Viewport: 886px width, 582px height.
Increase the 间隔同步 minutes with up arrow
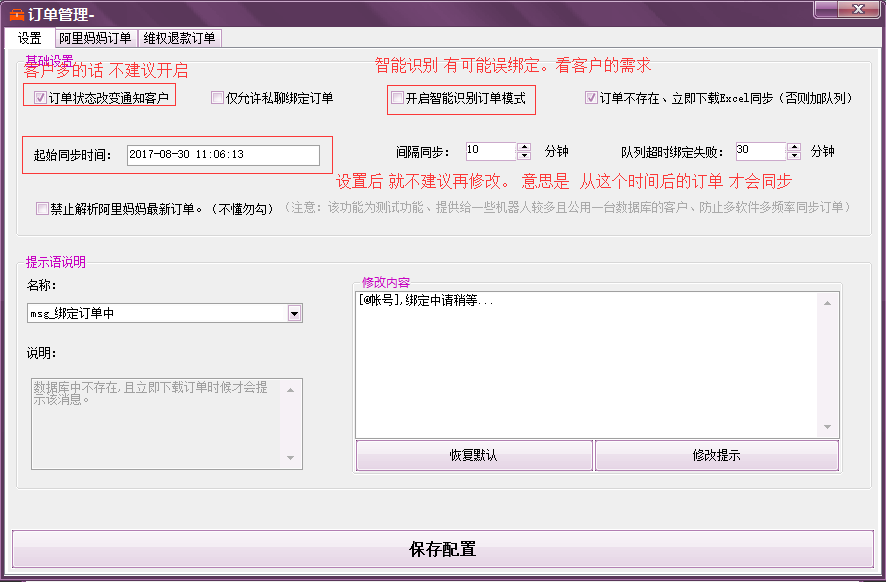[x=524, y=147]
